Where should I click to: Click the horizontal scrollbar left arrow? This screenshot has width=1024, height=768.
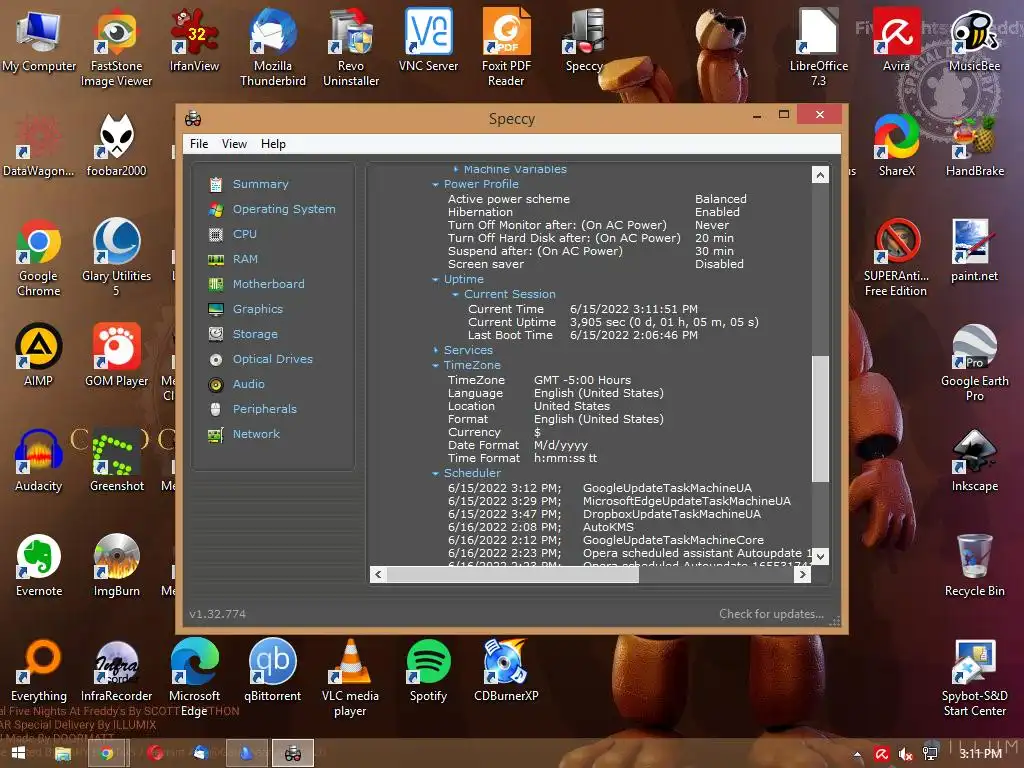pos(378,574)
